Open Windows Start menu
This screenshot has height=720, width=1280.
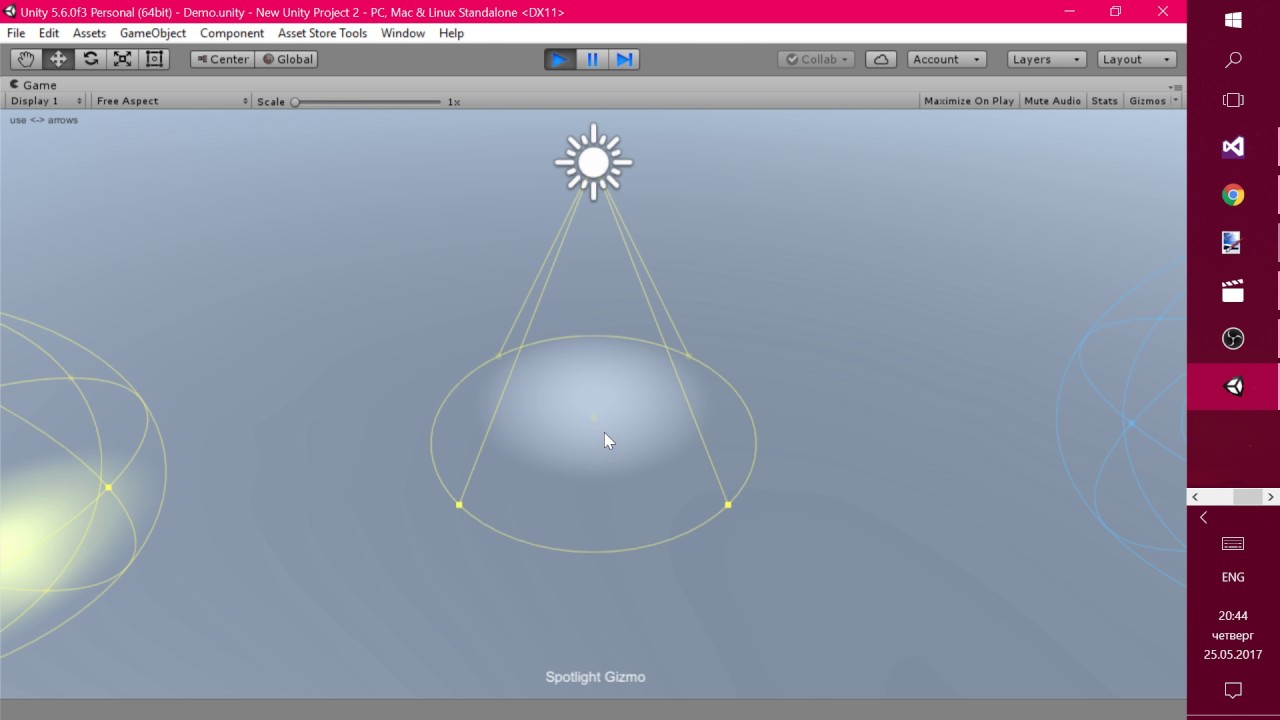click(1233, 20)
